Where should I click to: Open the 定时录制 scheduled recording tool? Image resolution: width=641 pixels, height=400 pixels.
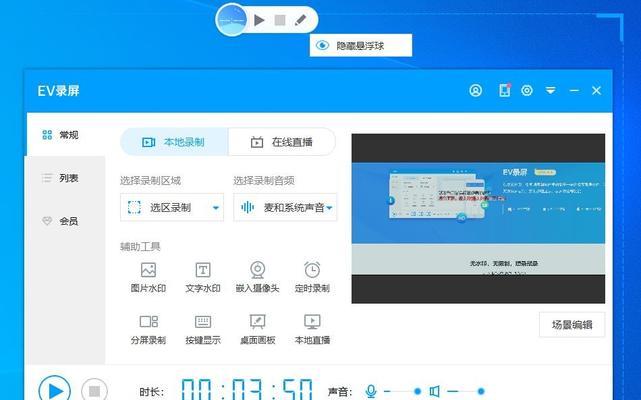coord(312,277)
